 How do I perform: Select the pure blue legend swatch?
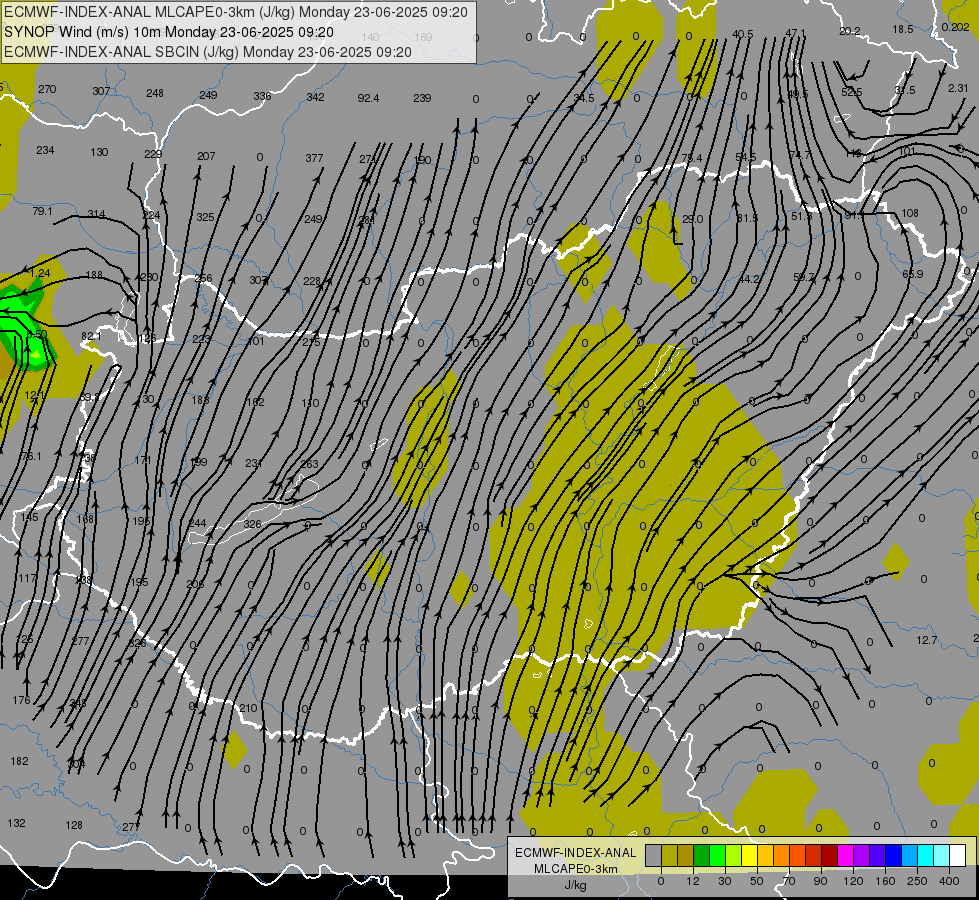(893, 856)
